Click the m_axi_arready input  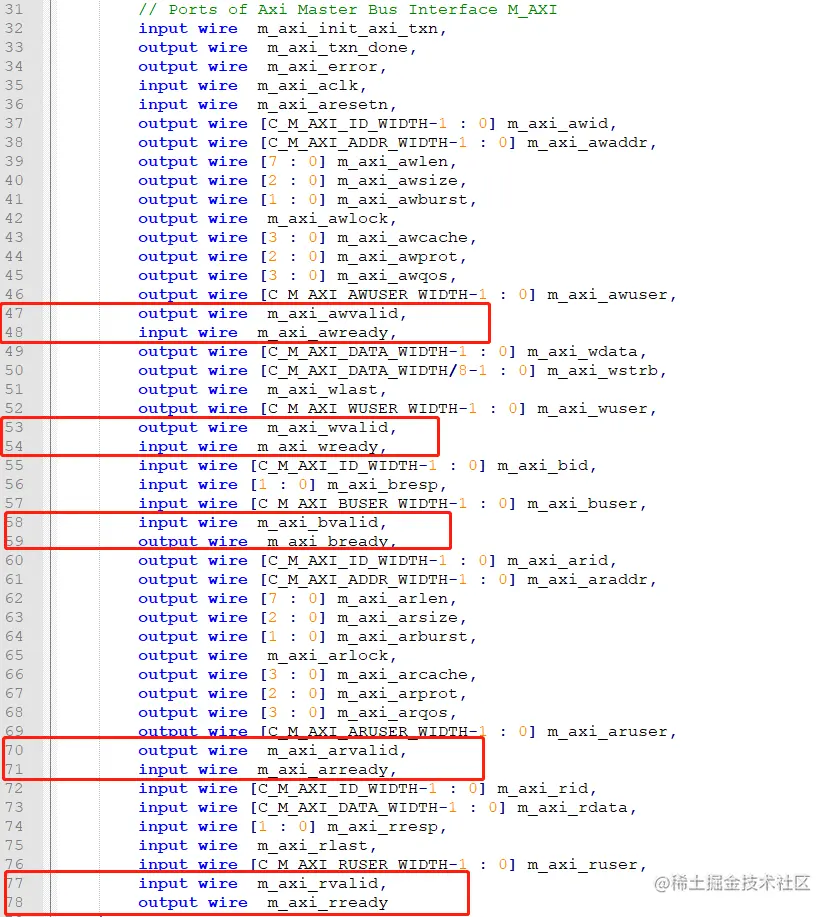[322, 770]
